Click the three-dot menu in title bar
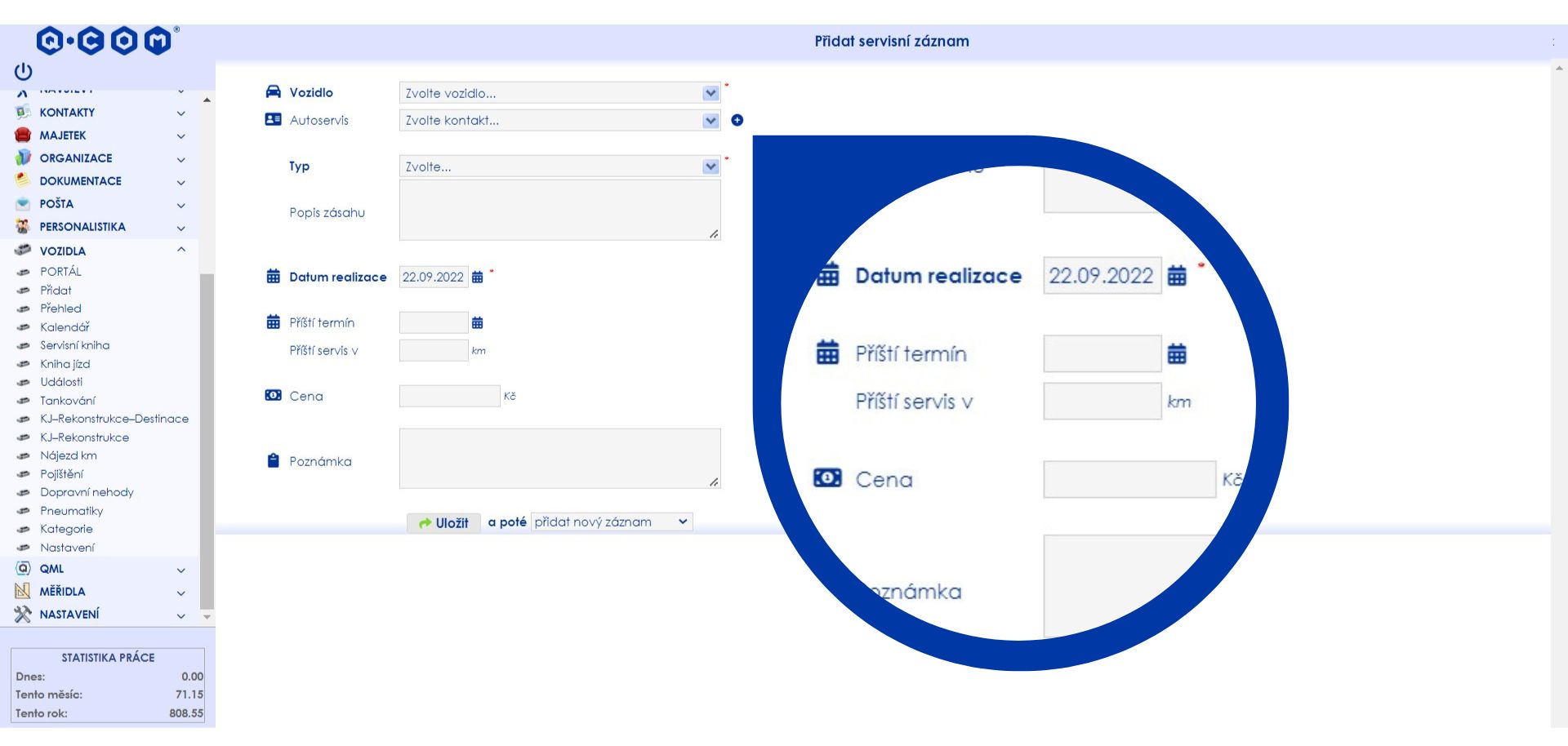Screen dimensions: 1568x746 click(1553, 42)
